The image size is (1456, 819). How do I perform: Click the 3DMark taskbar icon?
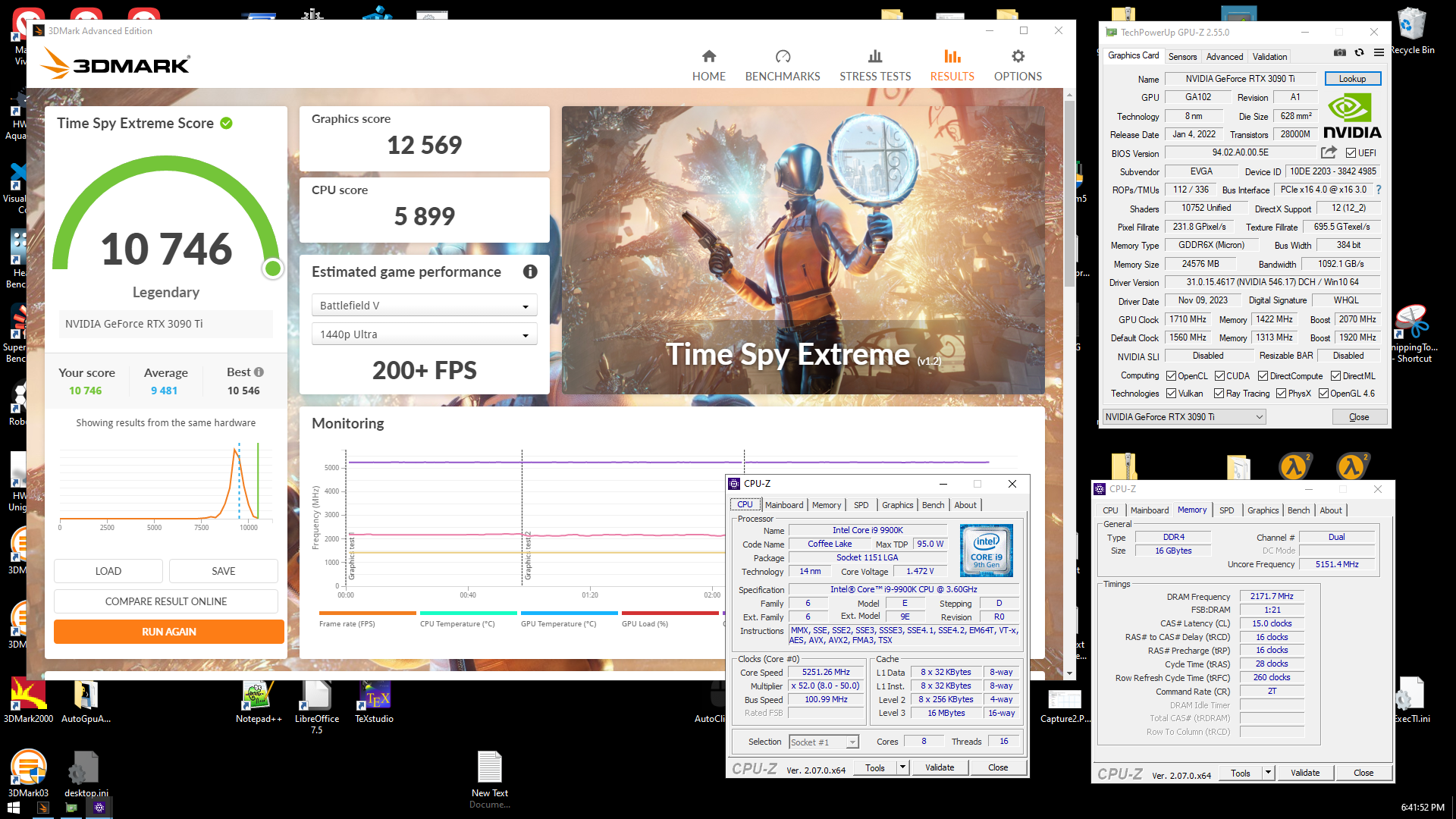43,808
